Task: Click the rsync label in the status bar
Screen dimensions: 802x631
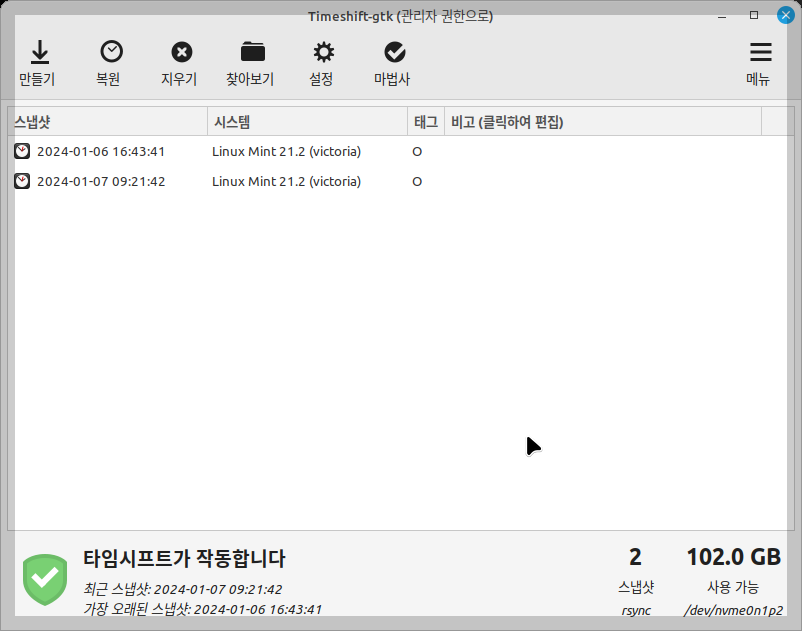Action: 636,611
